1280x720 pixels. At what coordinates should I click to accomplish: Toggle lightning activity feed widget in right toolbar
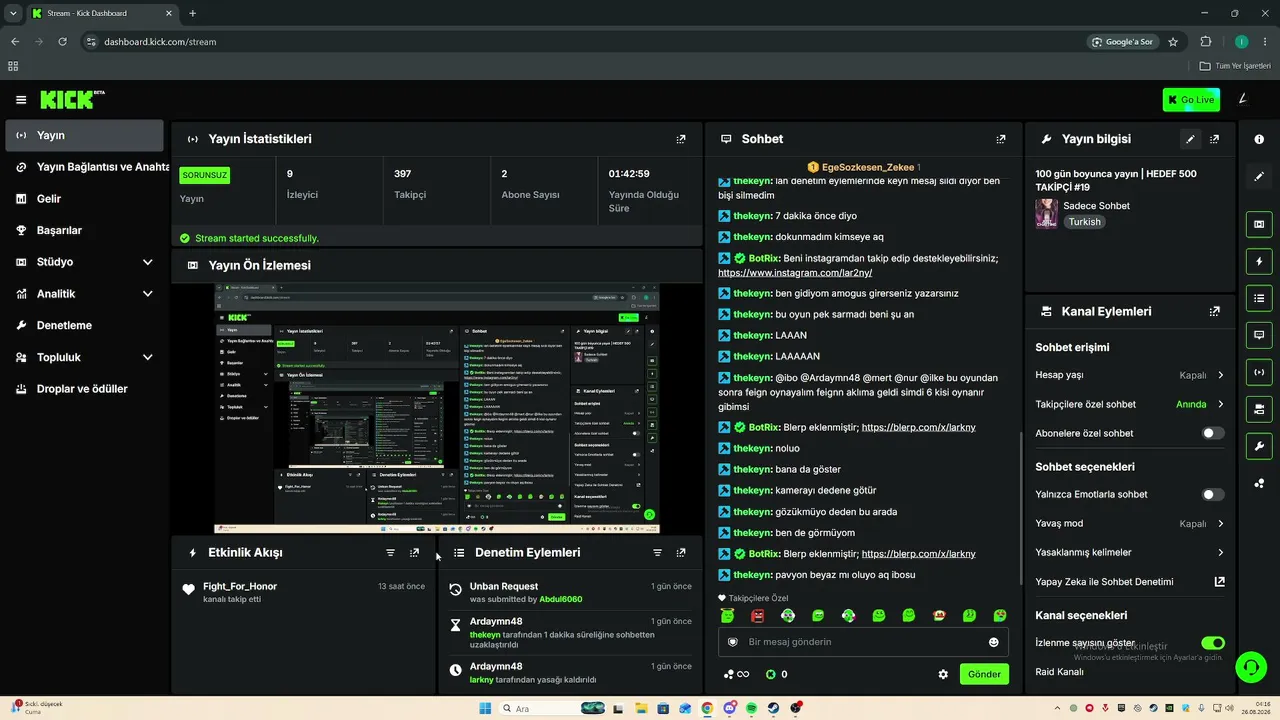coord(1259,261)
